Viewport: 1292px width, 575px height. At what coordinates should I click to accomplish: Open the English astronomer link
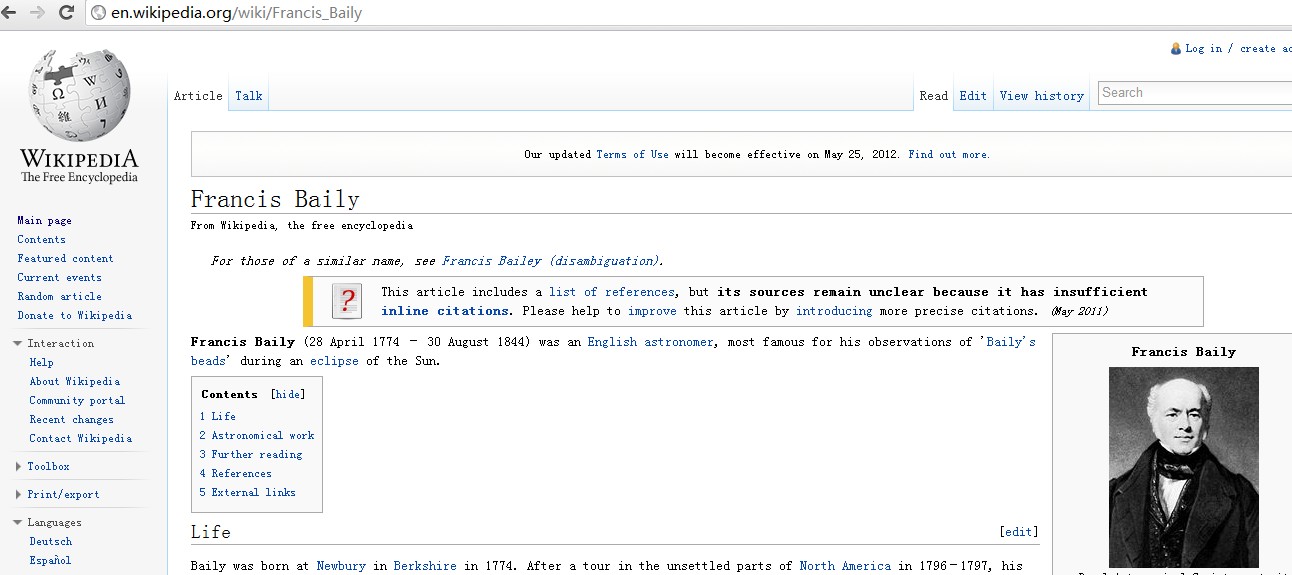tap(651, 342)
